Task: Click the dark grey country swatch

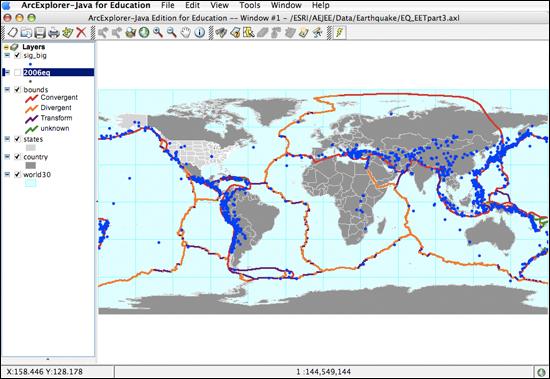Action: [31, 165]
